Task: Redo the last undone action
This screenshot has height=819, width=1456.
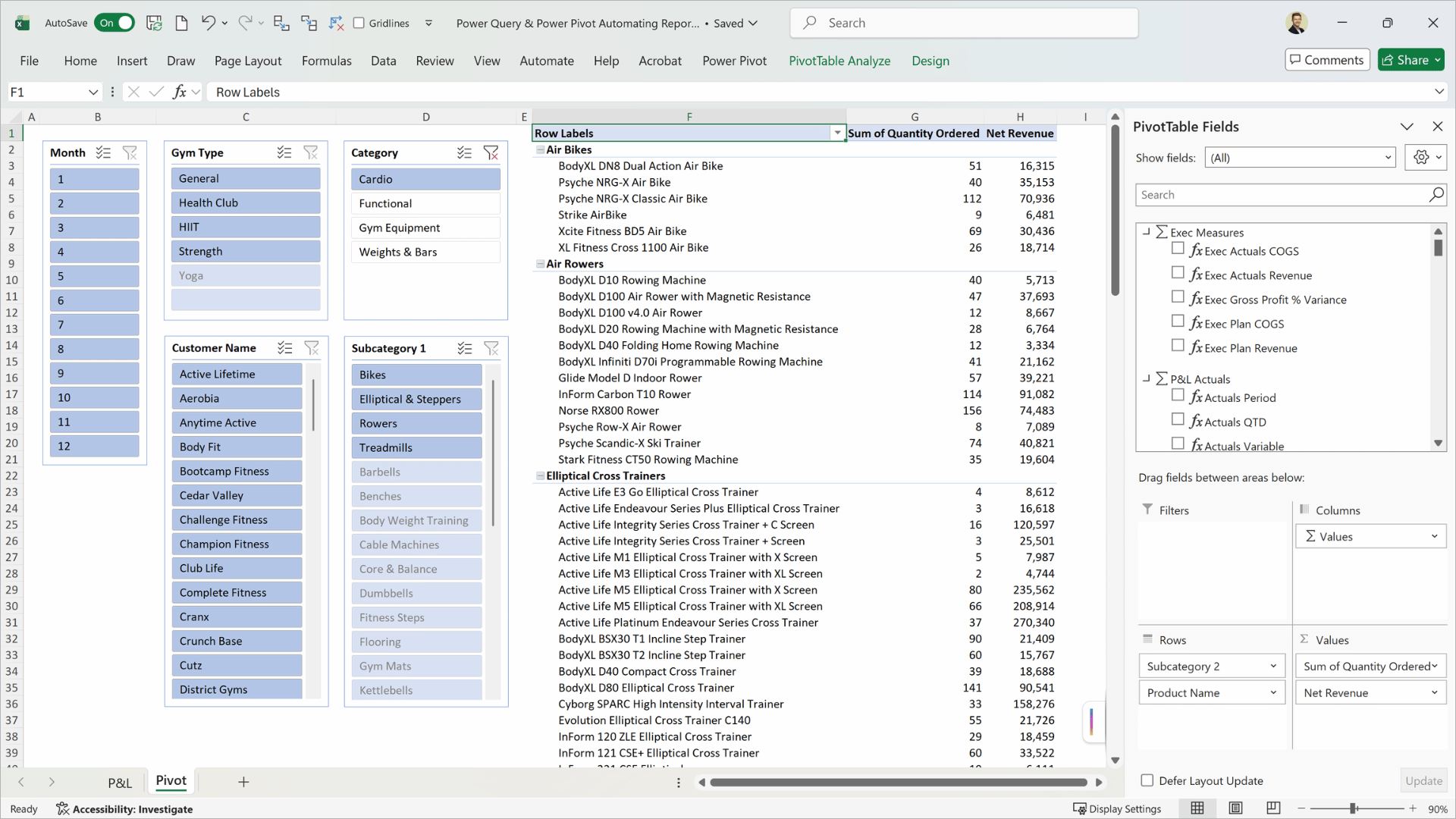Action: point(245,23)
